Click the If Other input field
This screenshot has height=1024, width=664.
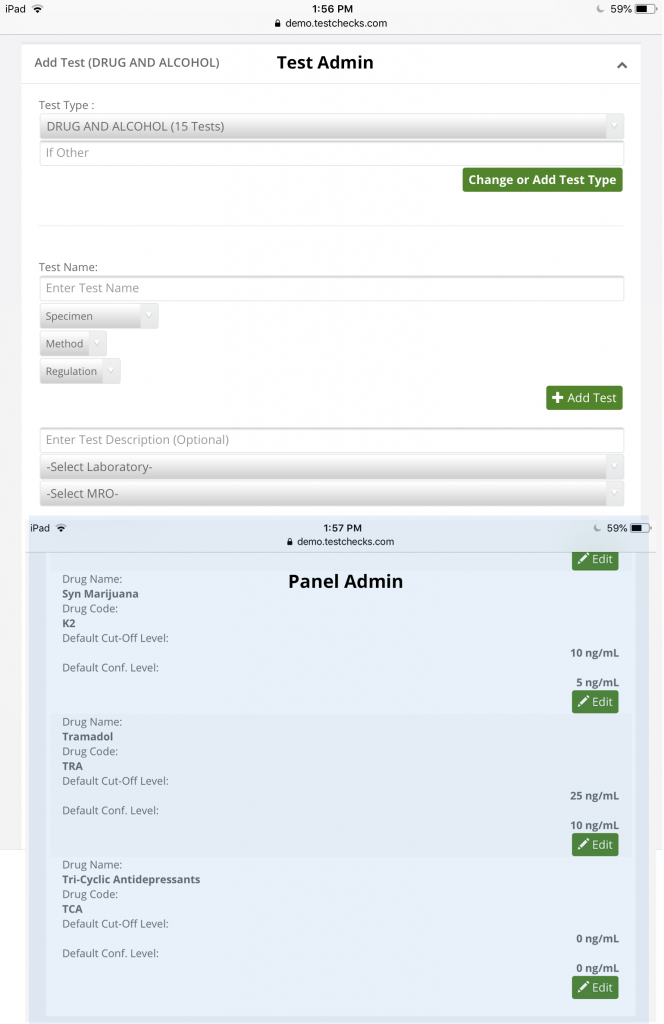(331, 153)
